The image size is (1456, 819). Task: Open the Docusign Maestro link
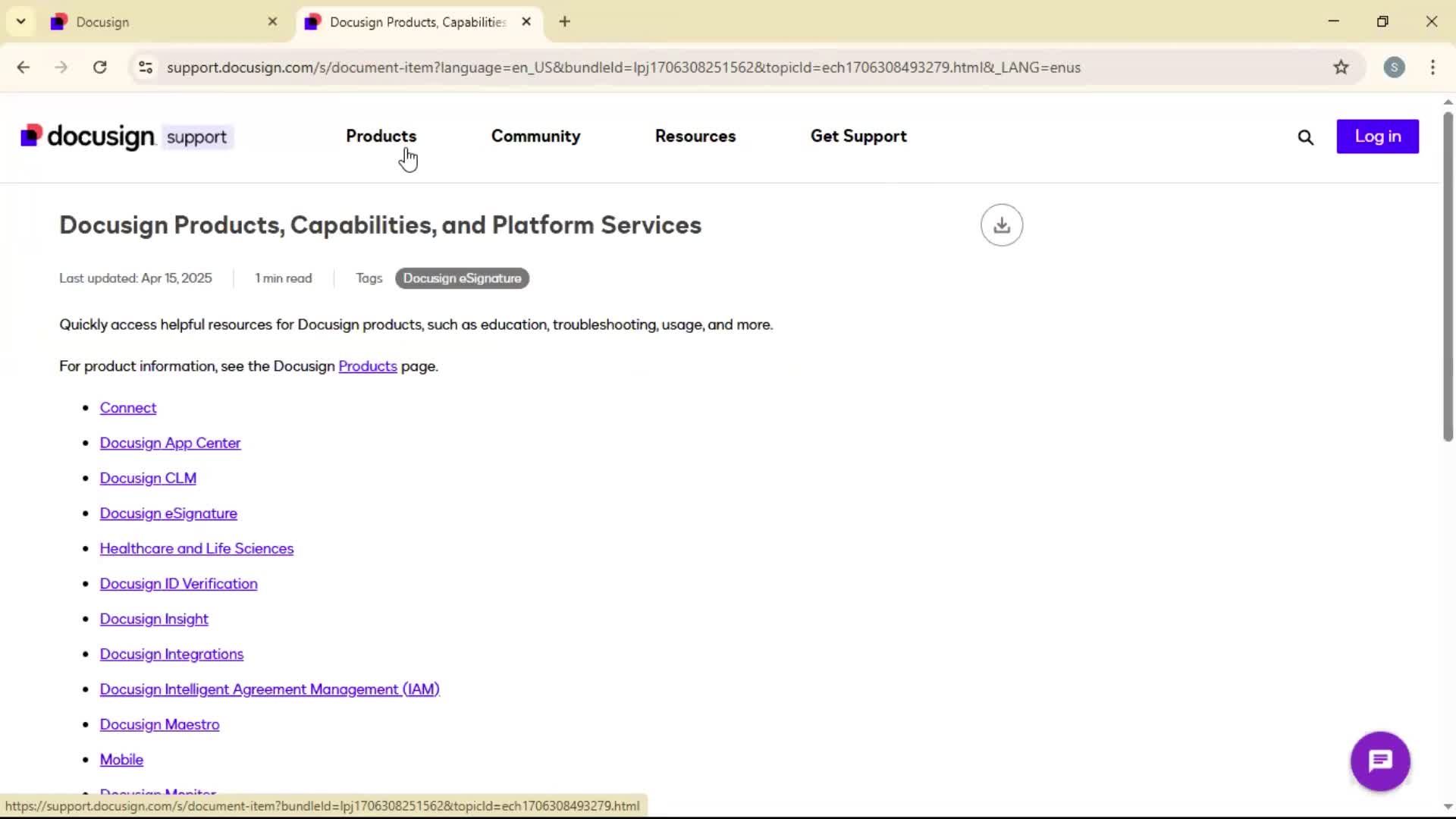pos(159,725)
